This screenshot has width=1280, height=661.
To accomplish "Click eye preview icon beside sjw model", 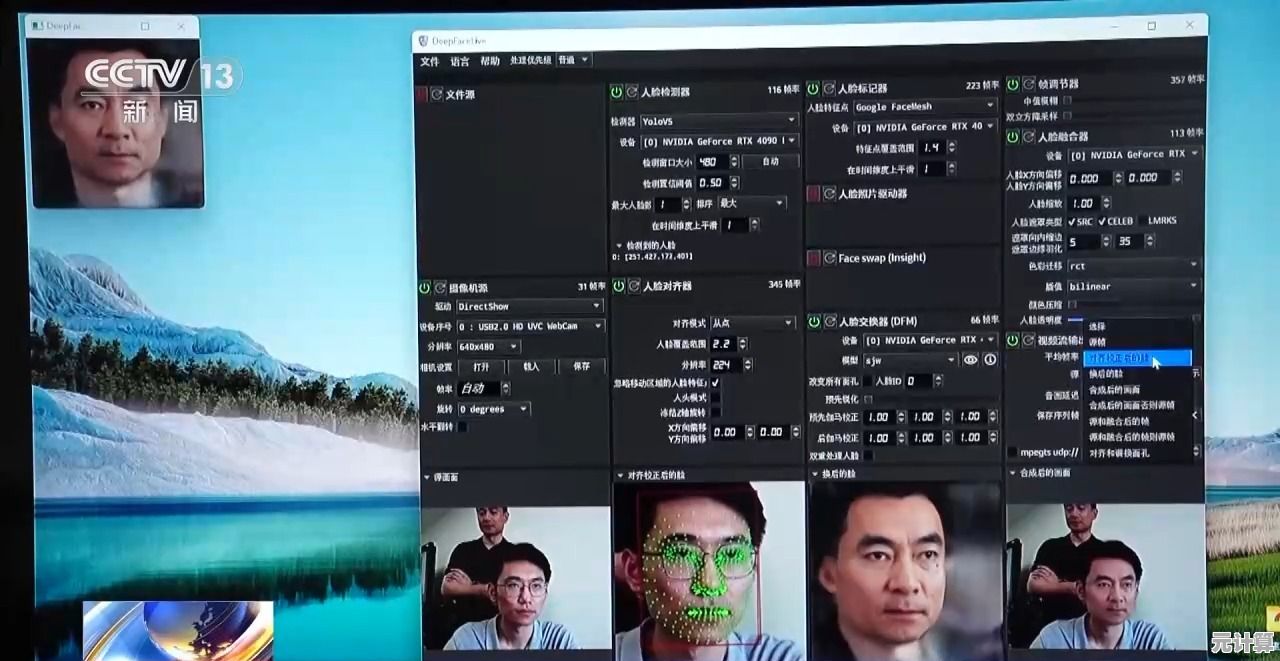I will coord(970,360).
